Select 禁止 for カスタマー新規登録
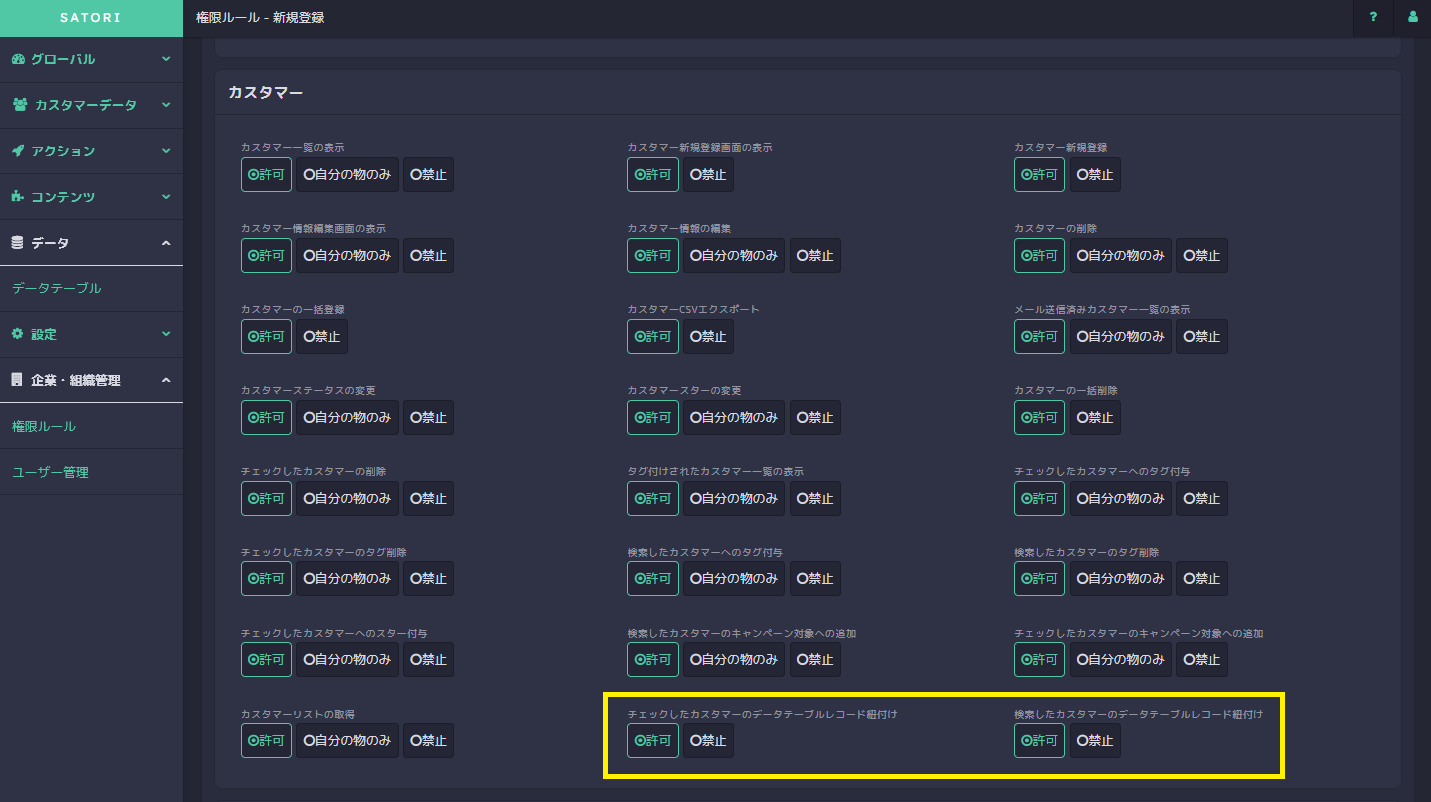 click(1095, 174)
